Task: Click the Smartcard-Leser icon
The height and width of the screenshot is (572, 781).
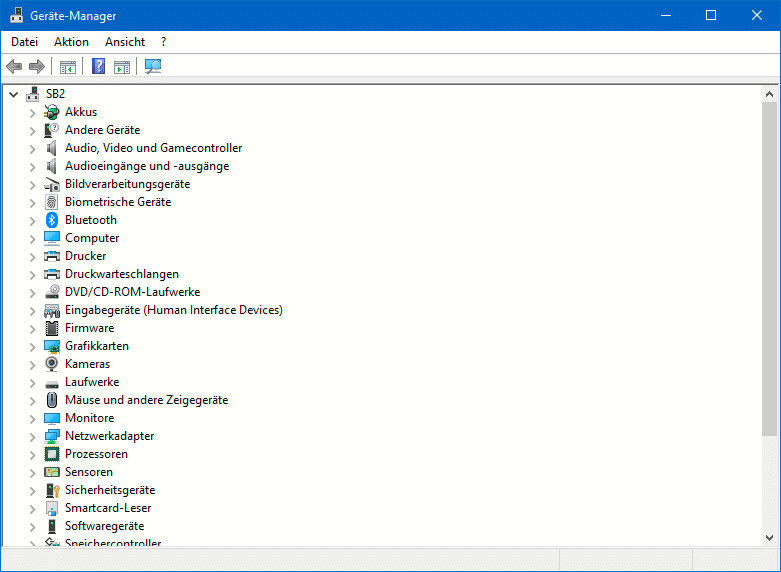Action: (52, 508)
